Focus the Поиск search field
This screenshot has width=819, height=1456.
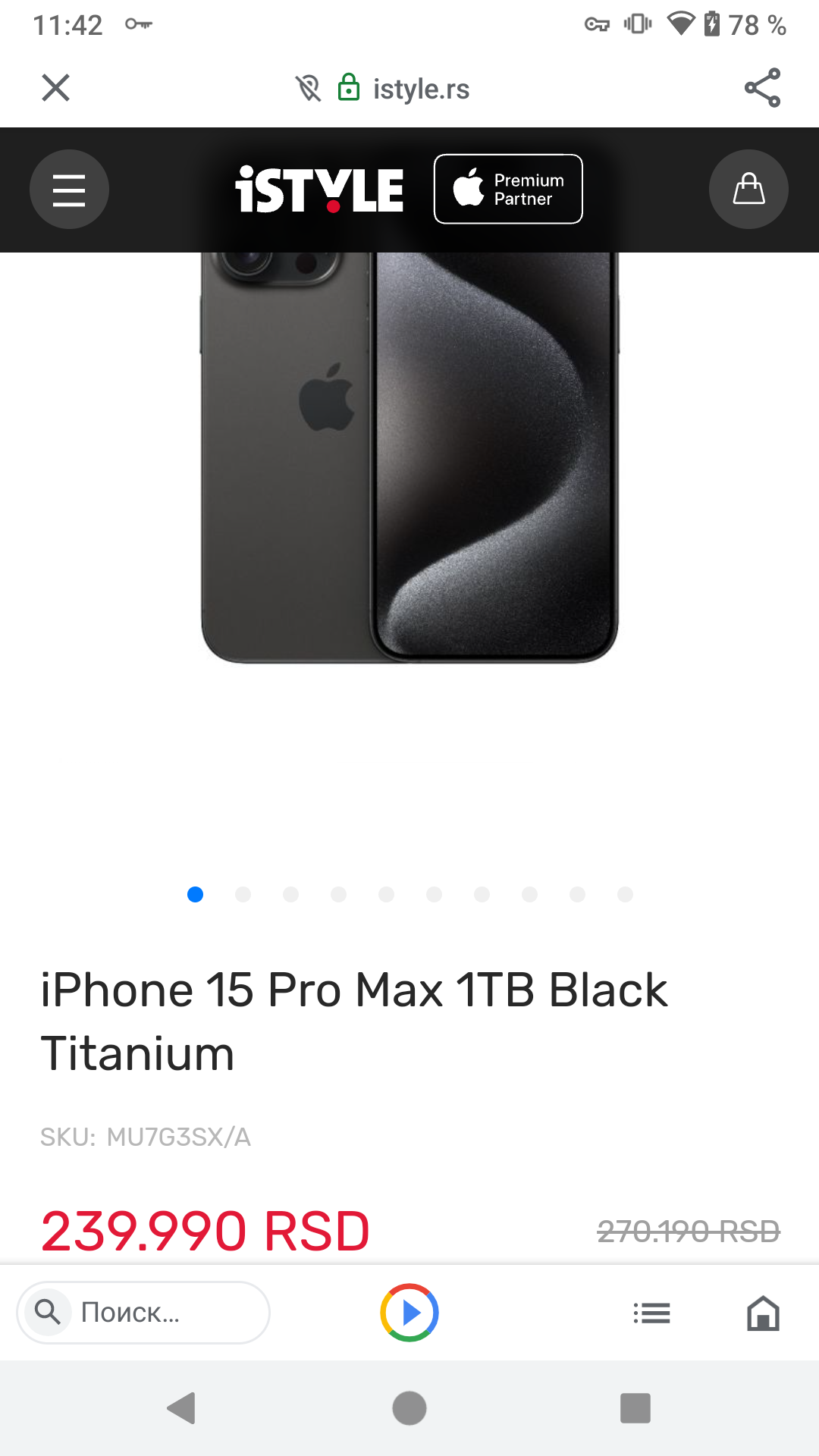(x=143, y=1313)
